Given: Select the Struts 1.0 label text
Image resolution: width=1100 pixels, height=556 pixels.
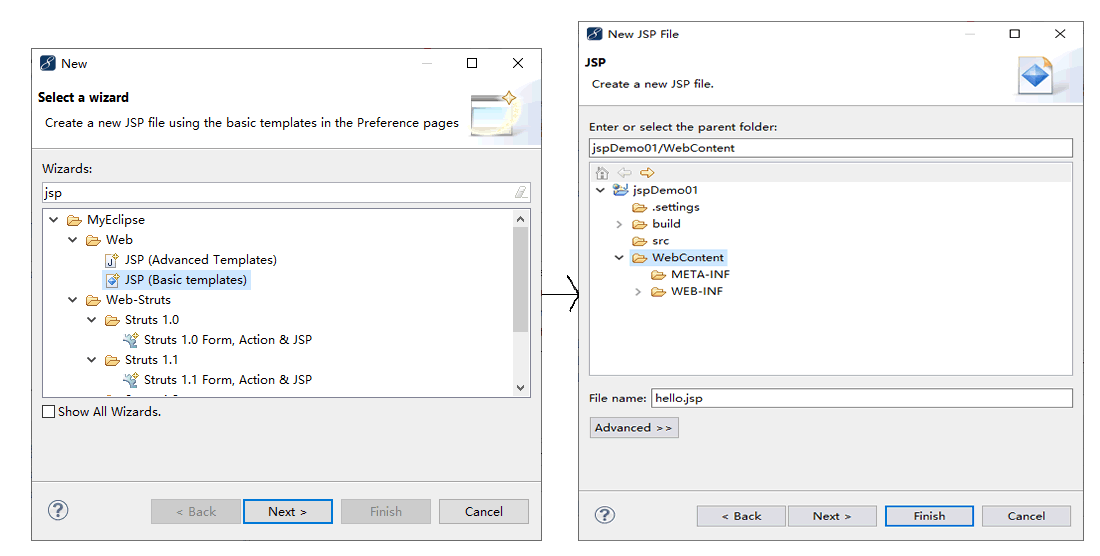Looking at the screenshot, I should [x=152, y=320].
